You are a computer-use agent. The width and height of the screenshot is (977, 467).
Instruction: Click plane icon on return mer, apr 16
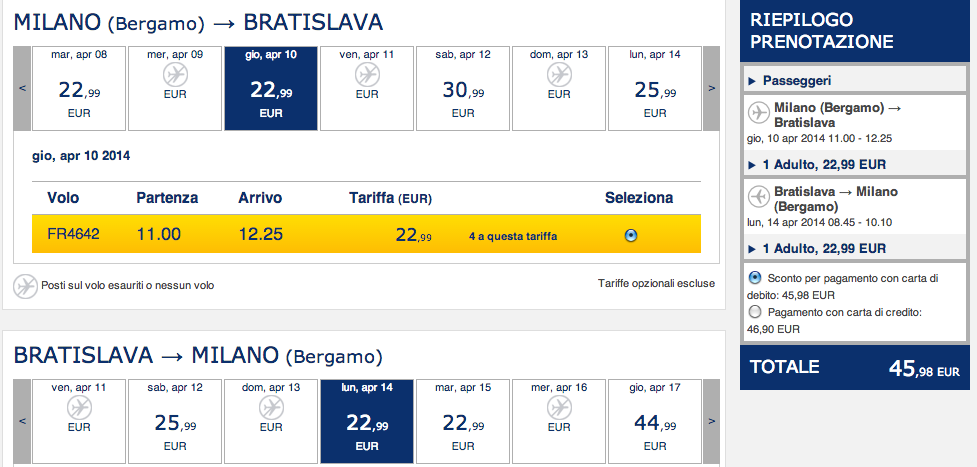point(560,407)
